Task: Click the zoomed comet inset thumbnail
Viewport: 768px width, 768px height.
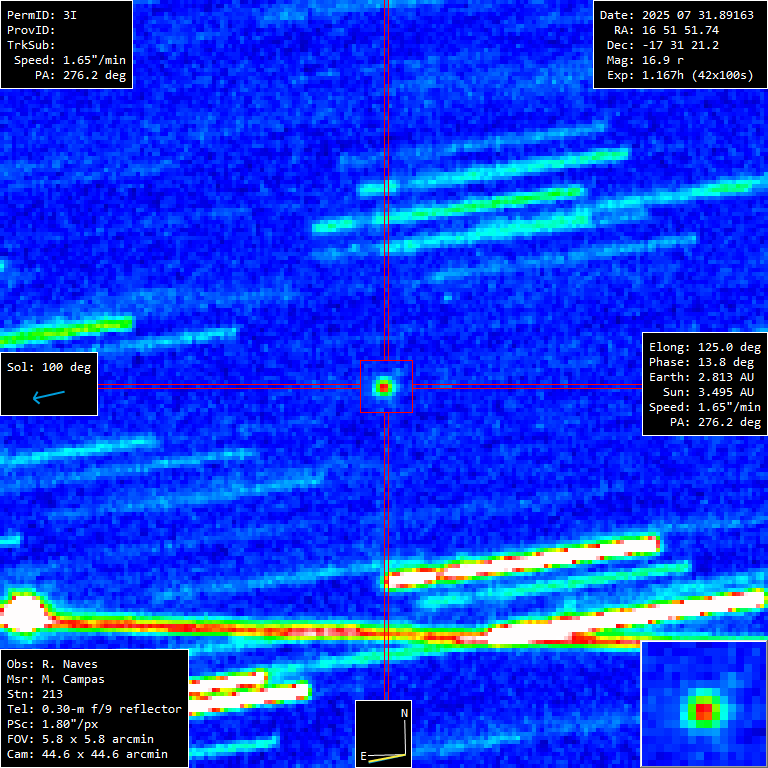Action: pyautogui.click(x=704, y=704)
